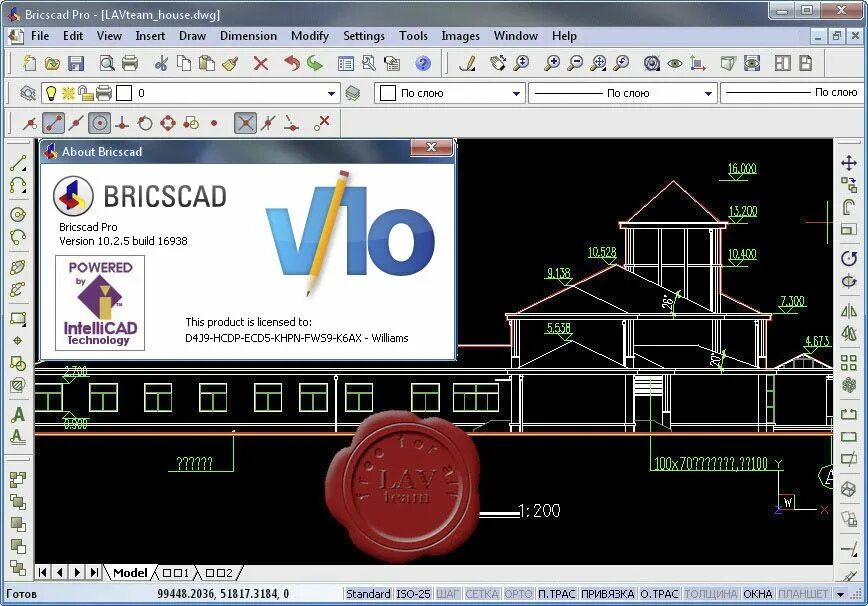Toggle О.ТРАС snap tracking in status bar
Screen dimensions: 868x606
659,594
